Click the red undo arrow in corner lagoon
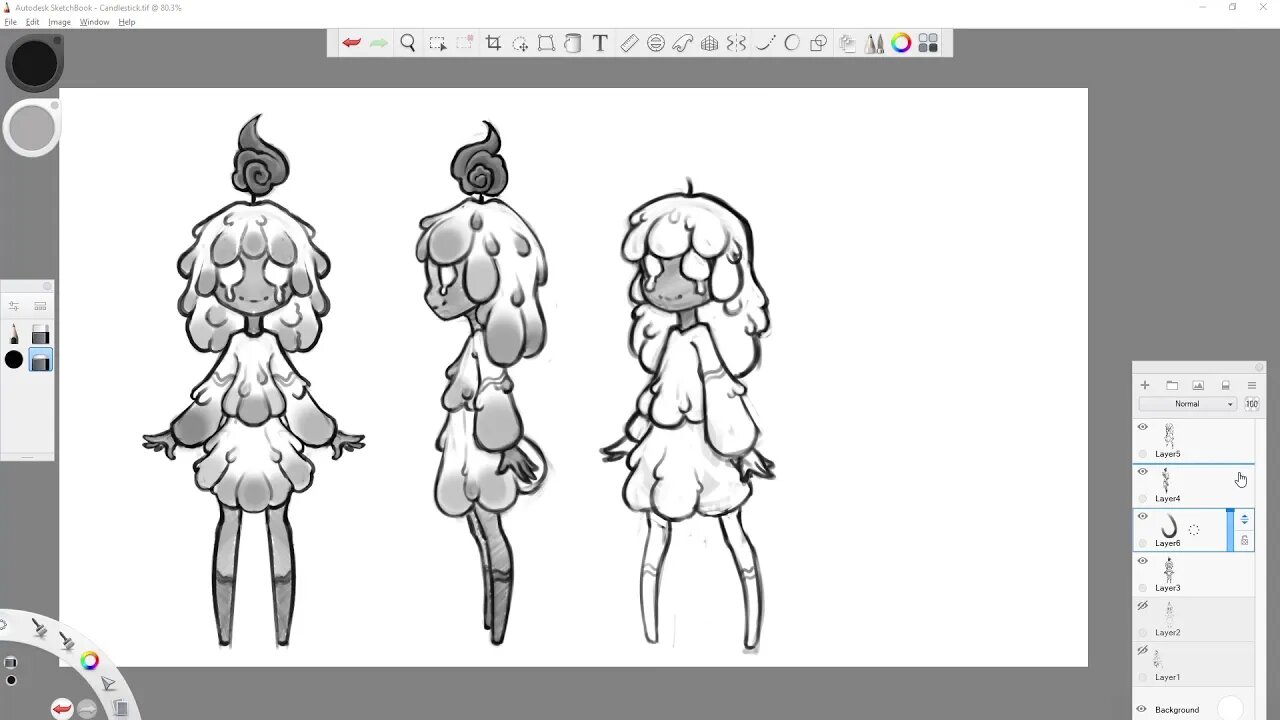This screenshot has height=720, width=1280. [62, 709]
